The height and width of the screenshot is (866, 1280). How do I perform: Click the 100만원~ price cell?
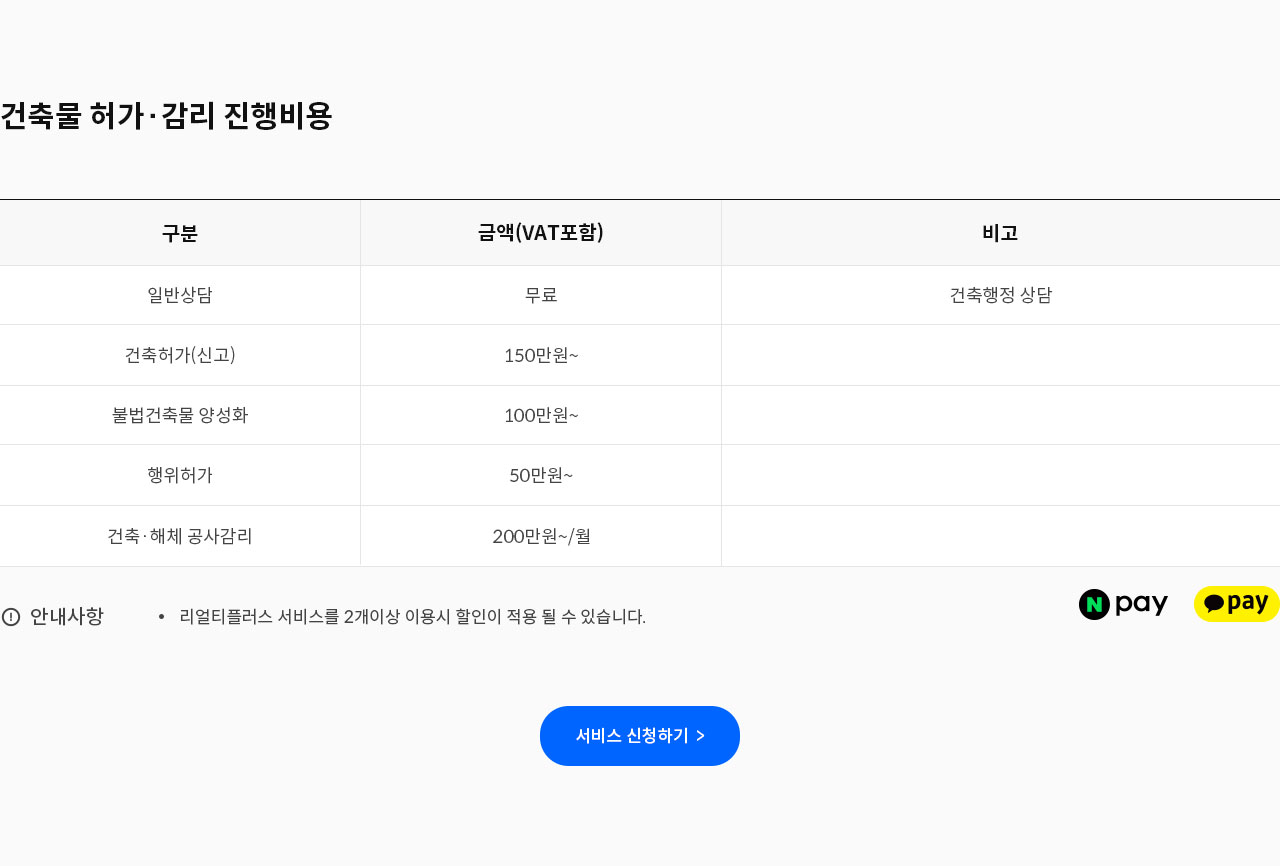click(541, 415)
